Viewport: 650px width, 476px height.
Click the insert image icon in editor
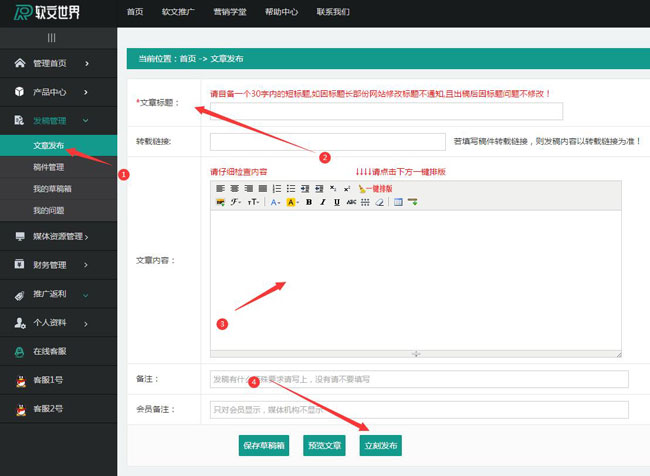tap(220, 202)
